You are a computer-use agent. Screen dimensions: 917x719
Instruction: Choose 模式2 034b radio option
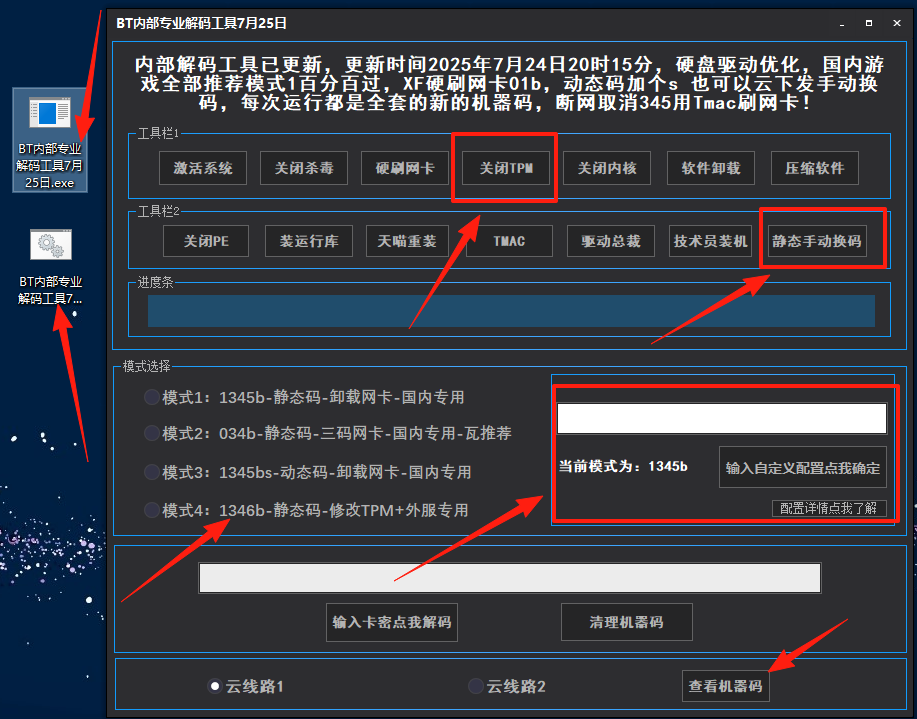(152, 433)
